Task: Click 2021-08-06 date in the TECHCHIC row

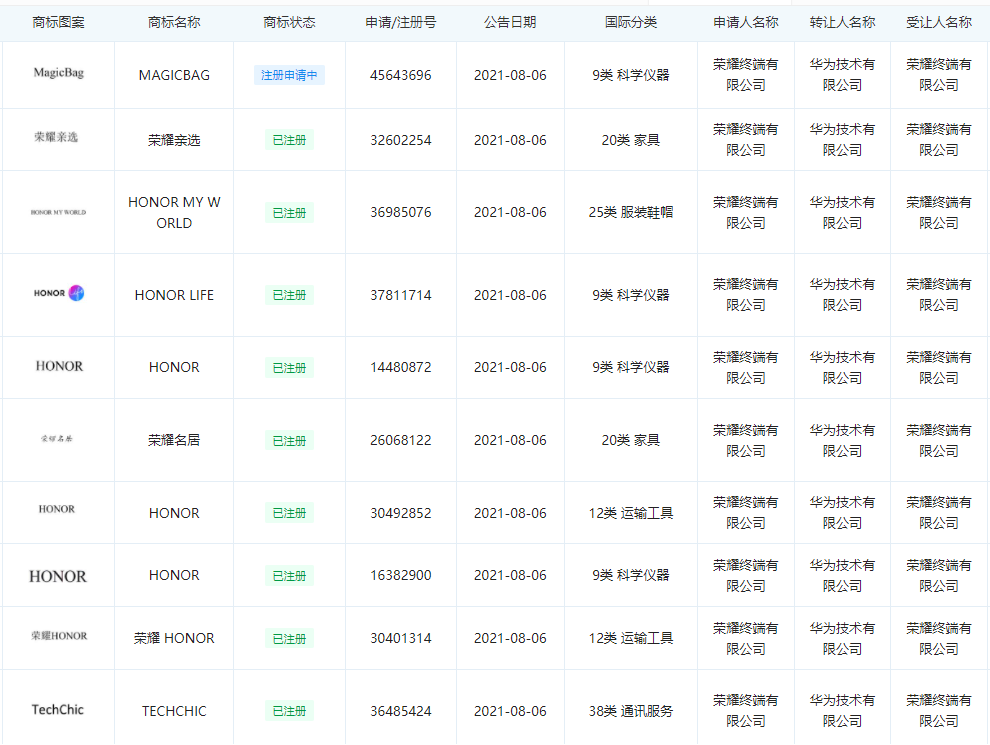Action: tap(510, 712)
